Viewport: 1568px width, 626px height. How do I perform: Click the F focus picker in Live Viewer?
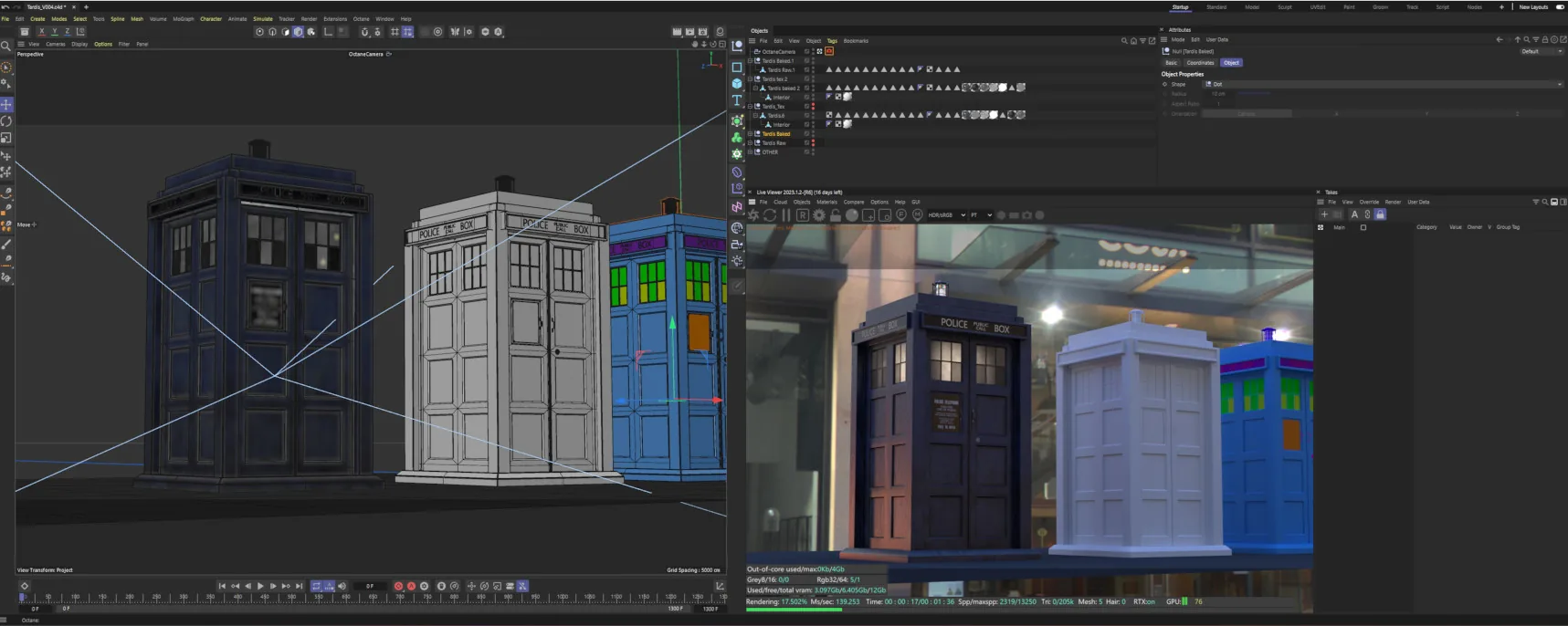pyautogui.click(x=900, y=215)
